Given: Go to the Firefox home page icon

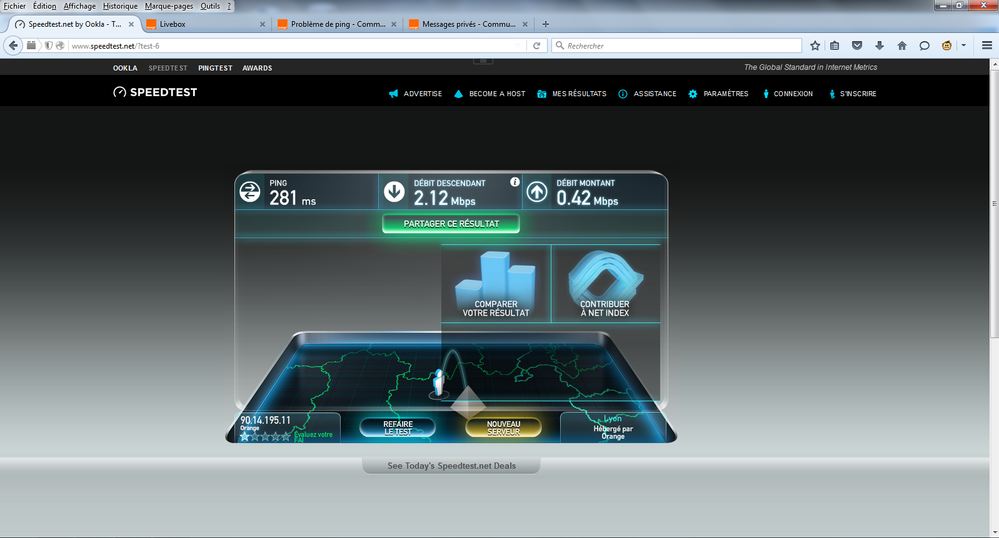Looking at the screenshot, I should pos(902,45).
